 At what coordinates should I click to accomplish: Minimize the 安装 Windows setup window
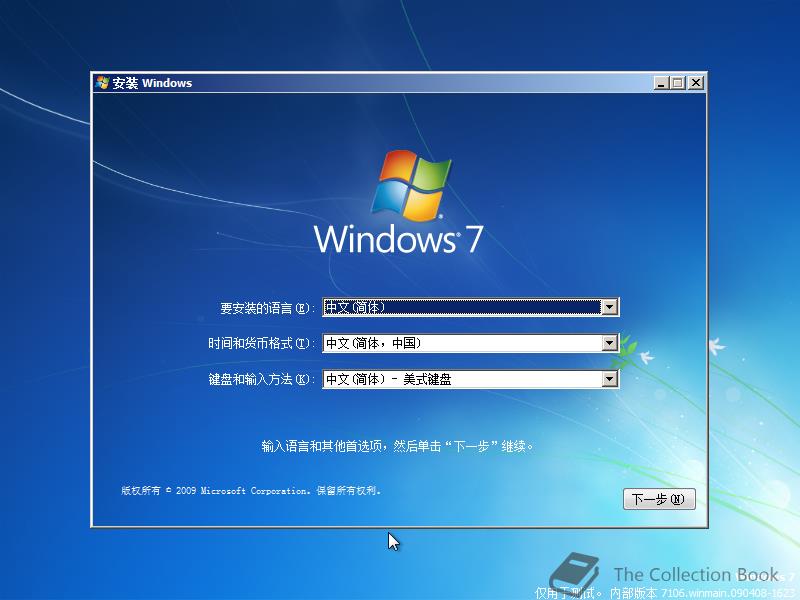(x=661, y=83)
